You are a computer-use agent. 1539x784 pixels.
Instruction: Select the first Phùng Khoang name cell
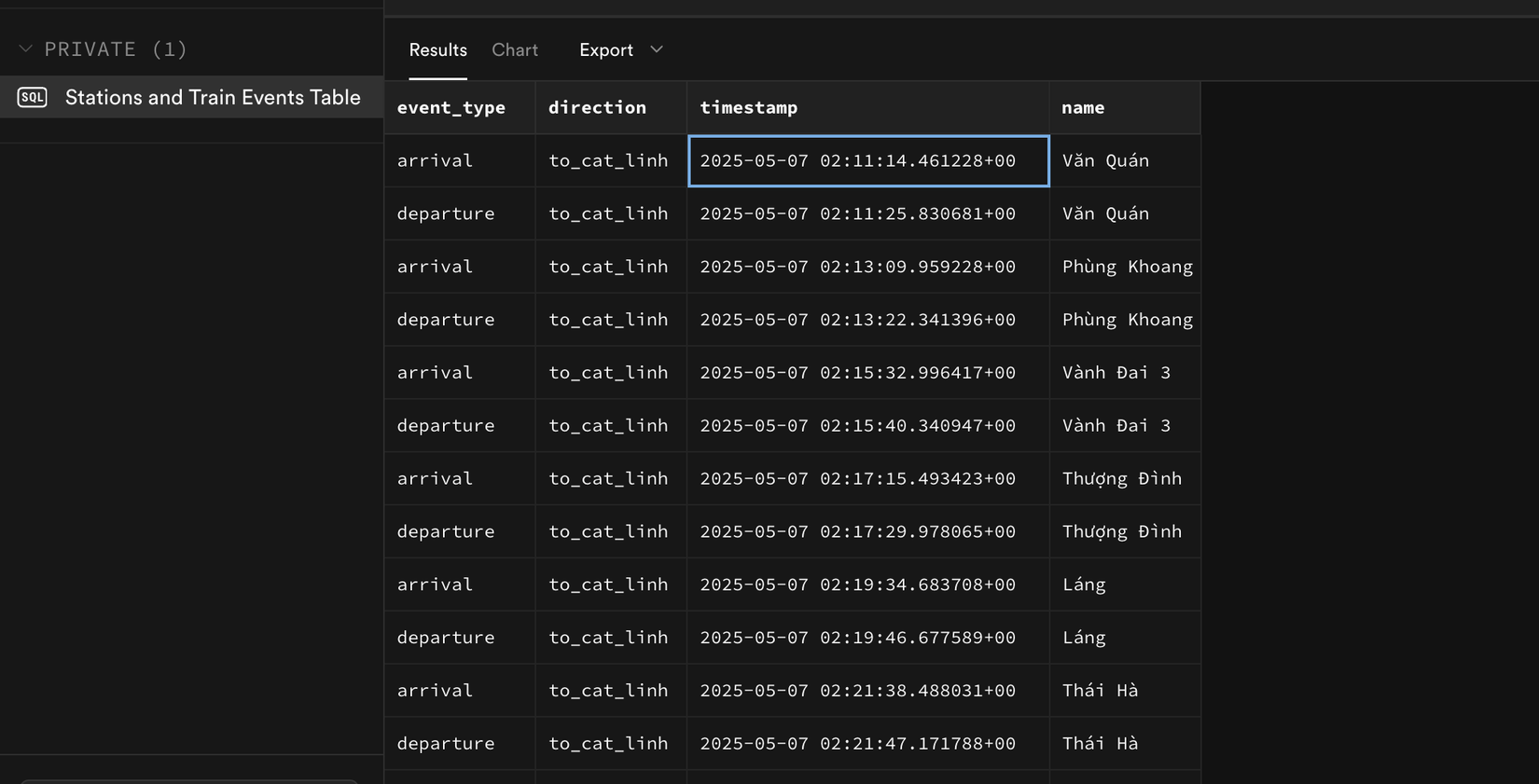click(x=1126, y=267)
